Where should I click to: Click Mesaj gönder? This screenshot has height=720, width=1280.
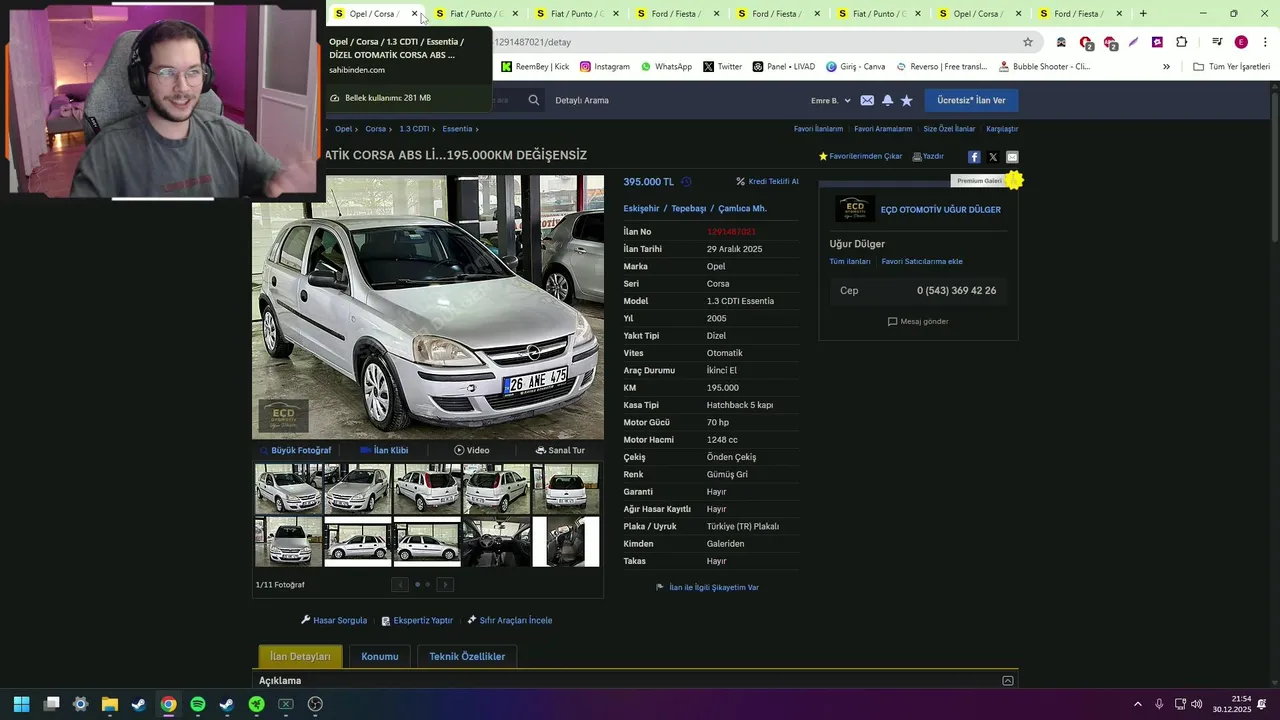point(918,322)
